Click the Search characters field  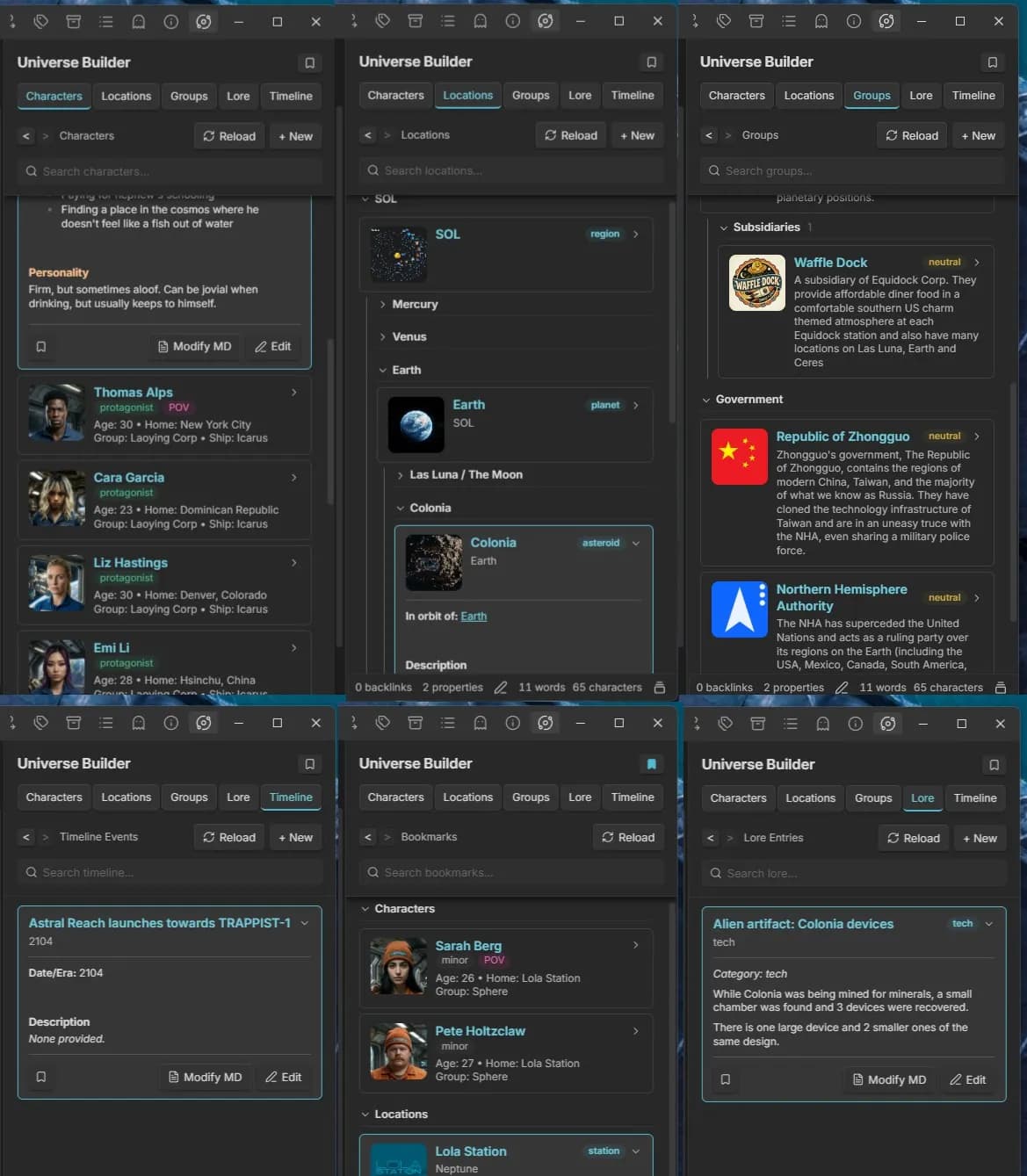tap(170, 171)
